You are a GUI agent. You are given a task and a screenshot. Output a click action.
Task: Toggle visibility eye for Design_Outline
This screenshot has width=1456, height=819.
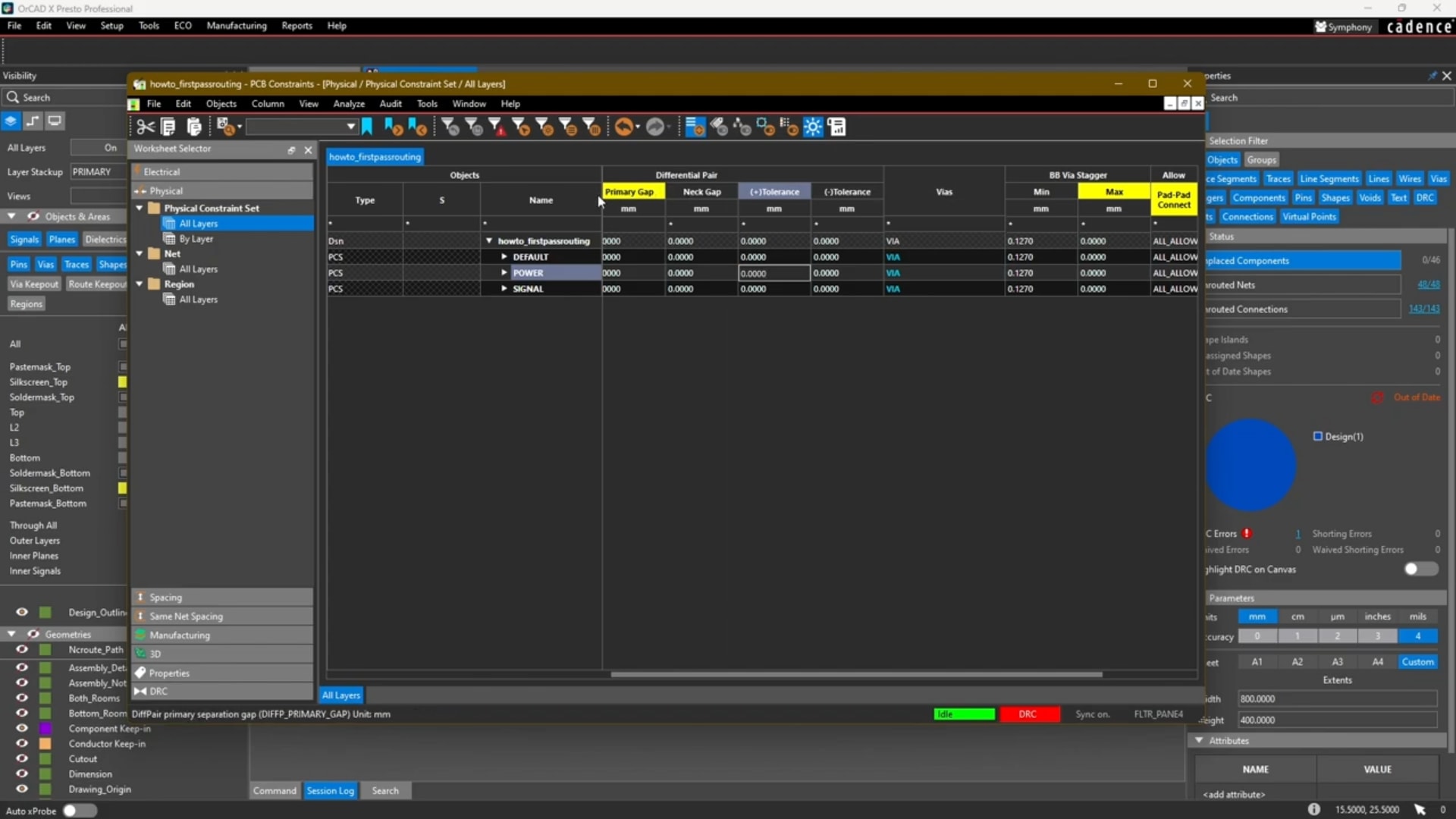pyautogui.click(x=22, y=612)
